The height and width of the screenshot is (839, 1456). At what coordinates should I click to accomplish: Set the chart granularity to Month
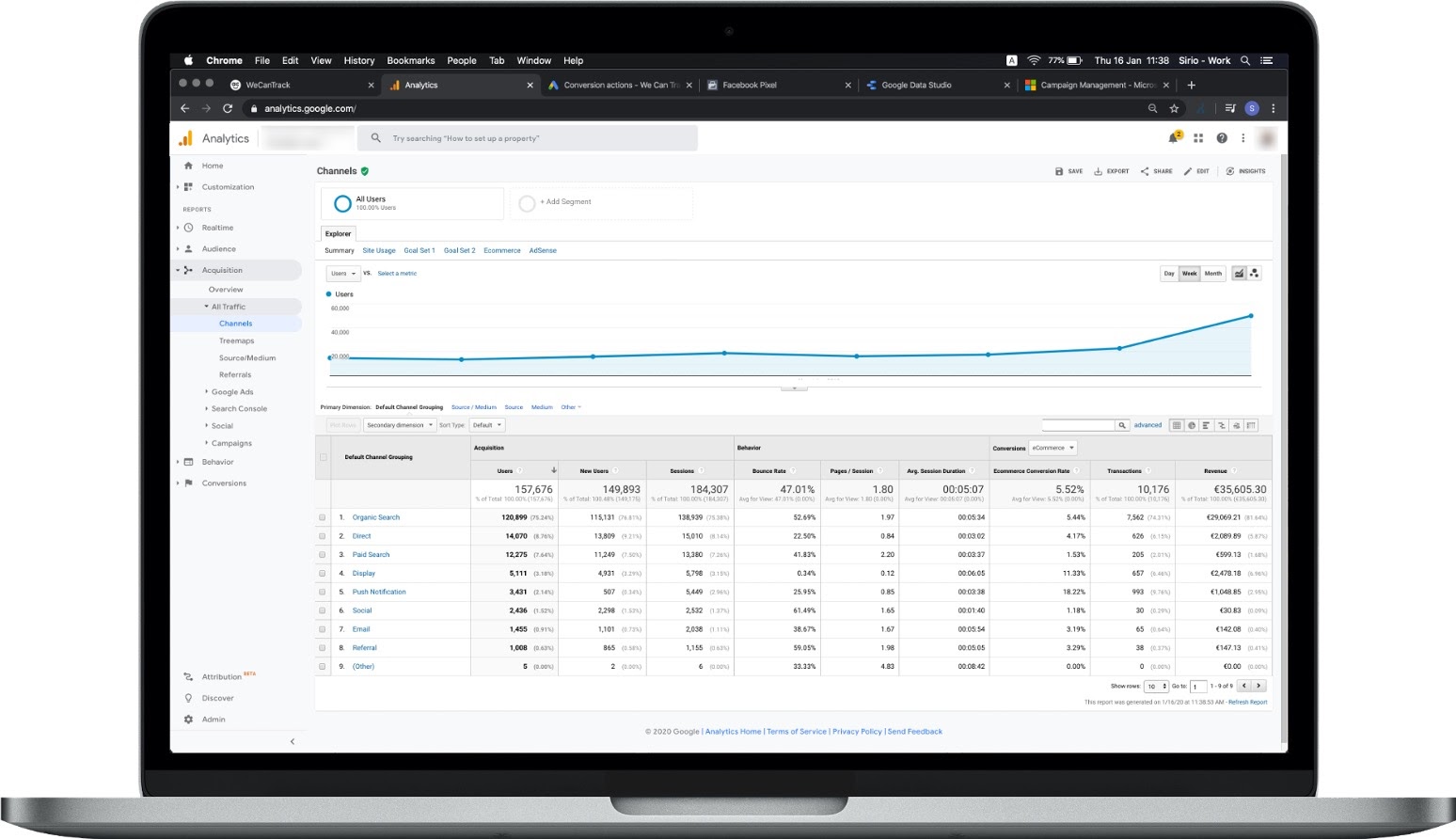tap(1213, 274)
